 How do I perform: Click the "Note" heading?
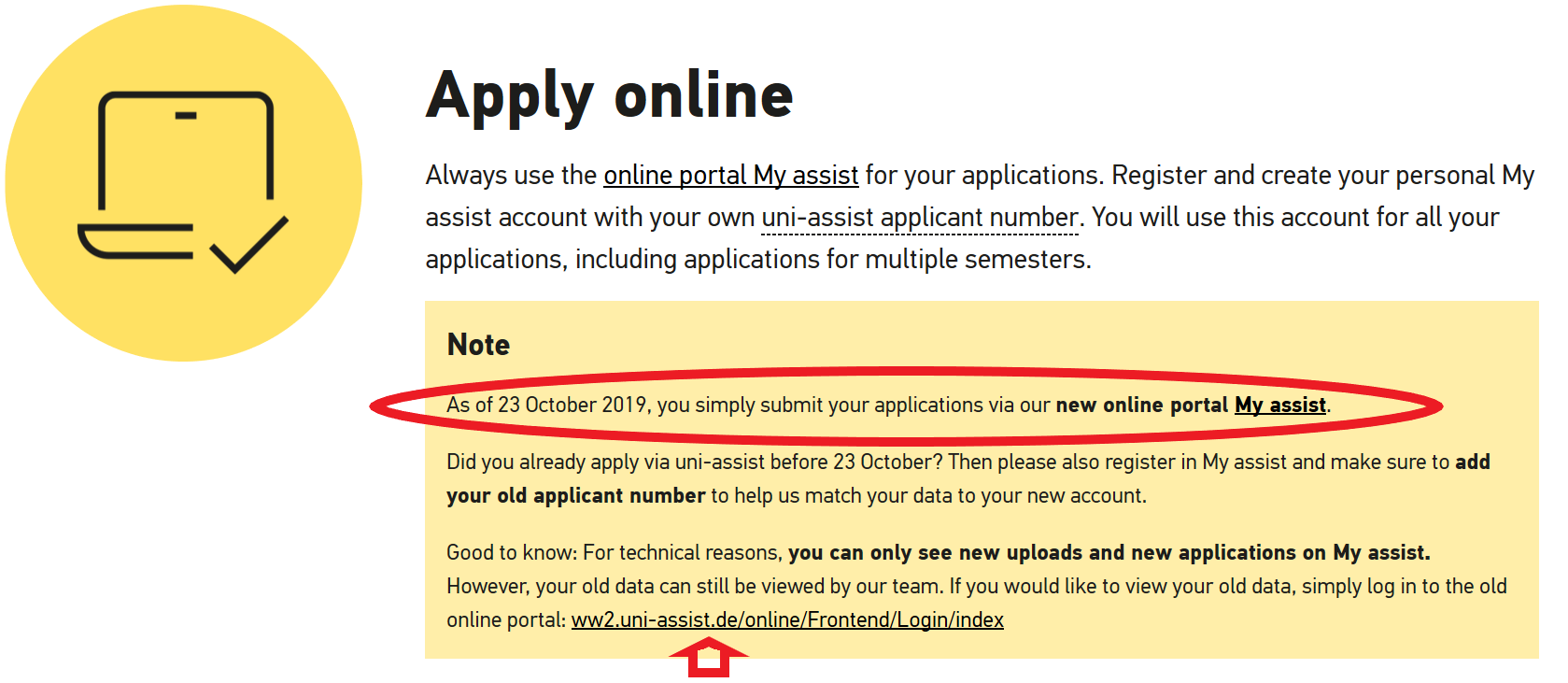pos(478,345)
